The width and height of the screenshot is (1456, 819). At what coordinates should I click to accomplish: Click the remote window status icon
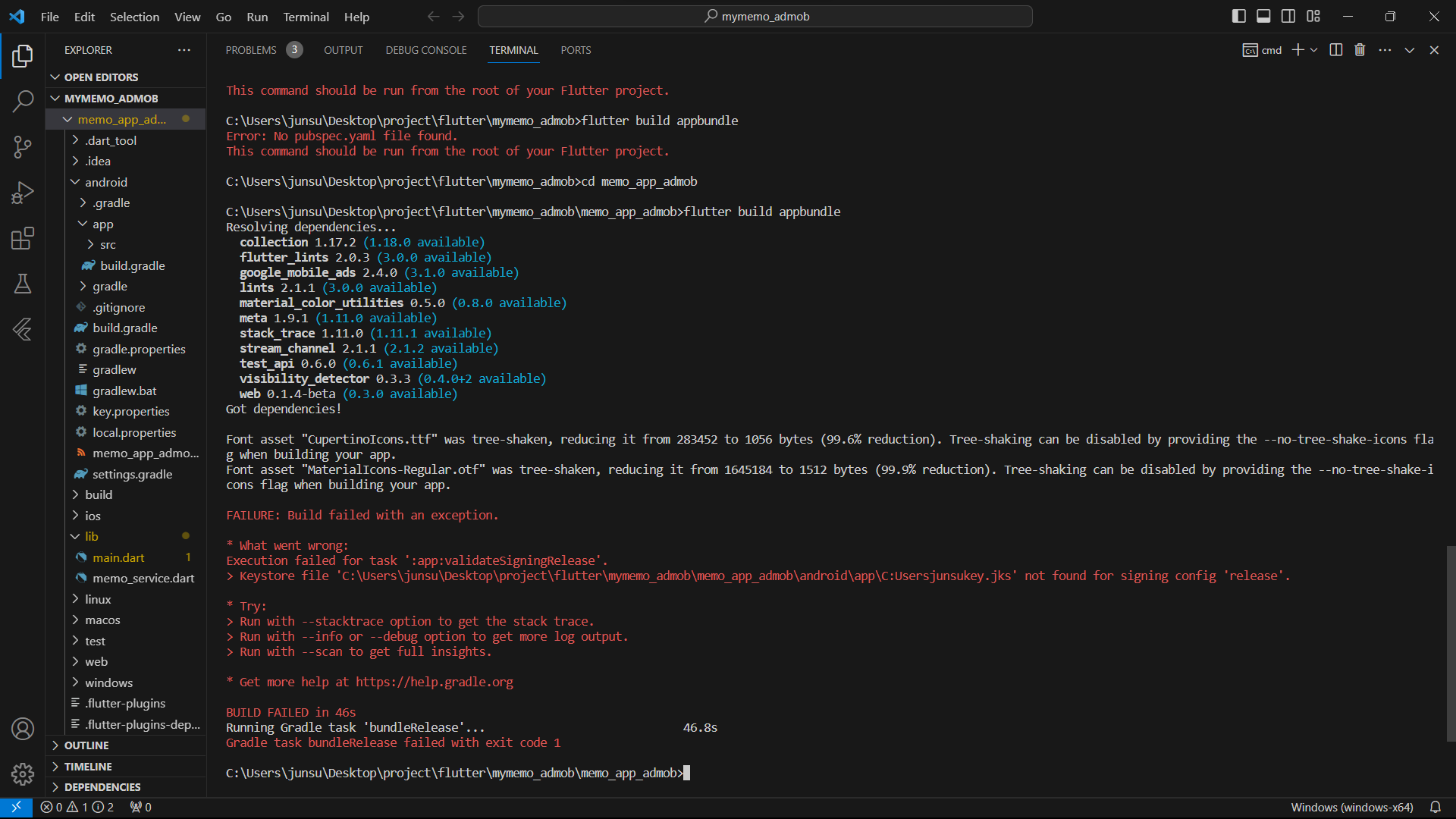click(16, 808)
